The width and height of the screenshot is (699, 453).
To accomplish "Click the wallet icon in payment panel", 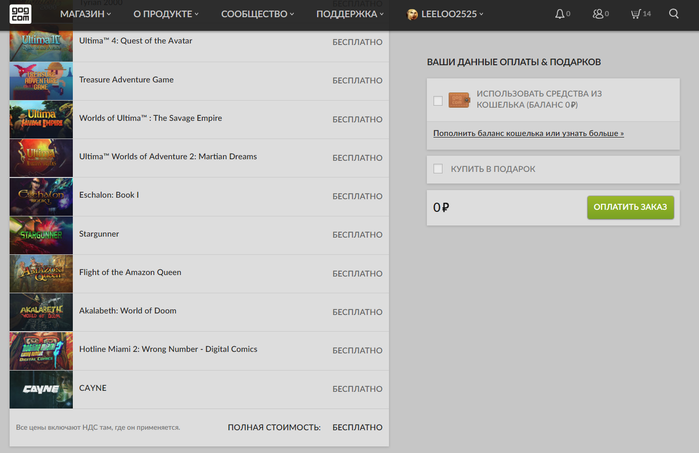I will tap(459, 100).
